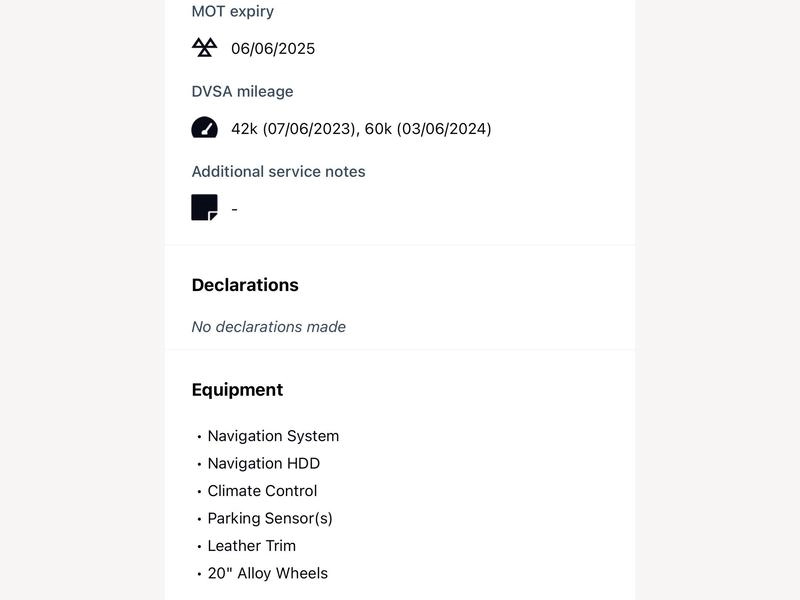Select the Leather Trim list item

pyautogui.click(x=252, y=546)
